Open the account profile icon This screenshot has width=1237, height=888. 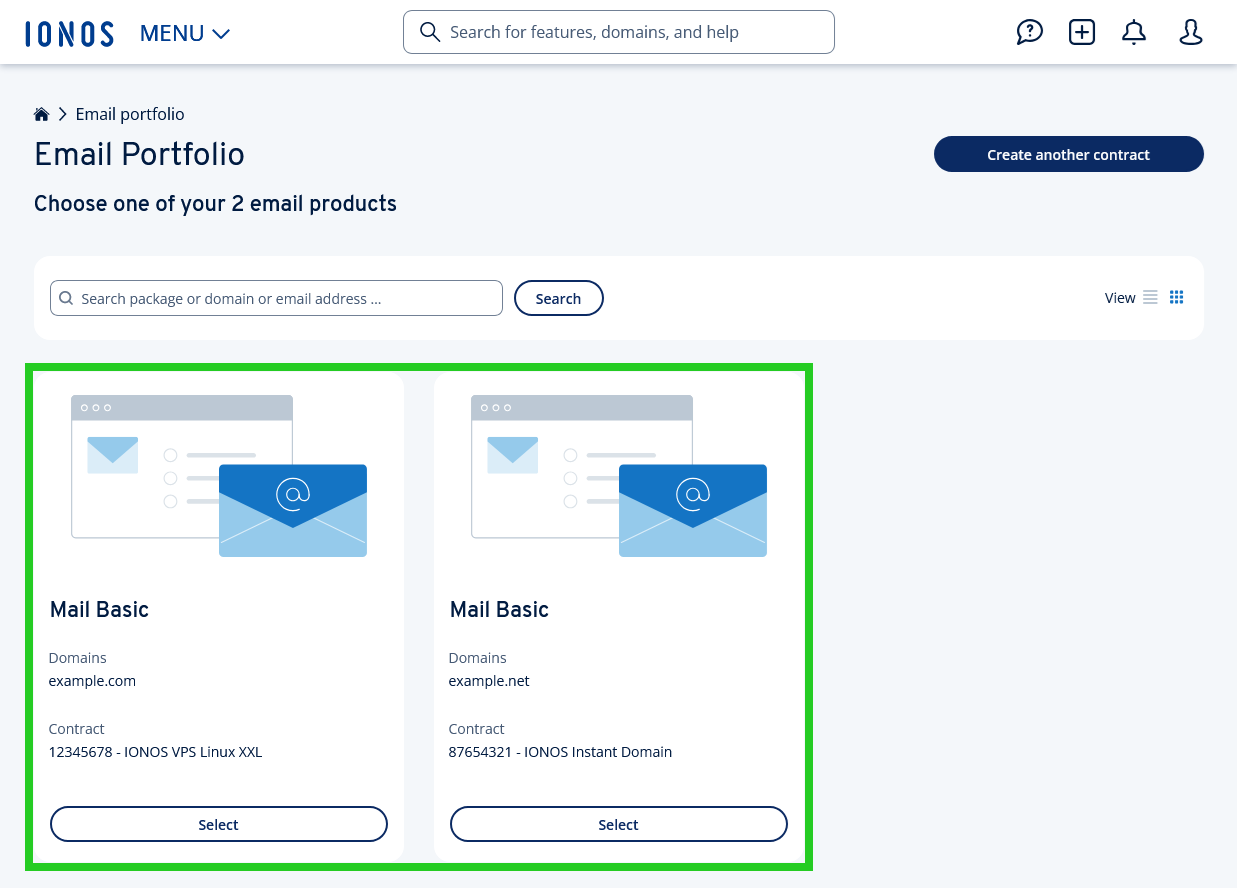(1190, 32)
